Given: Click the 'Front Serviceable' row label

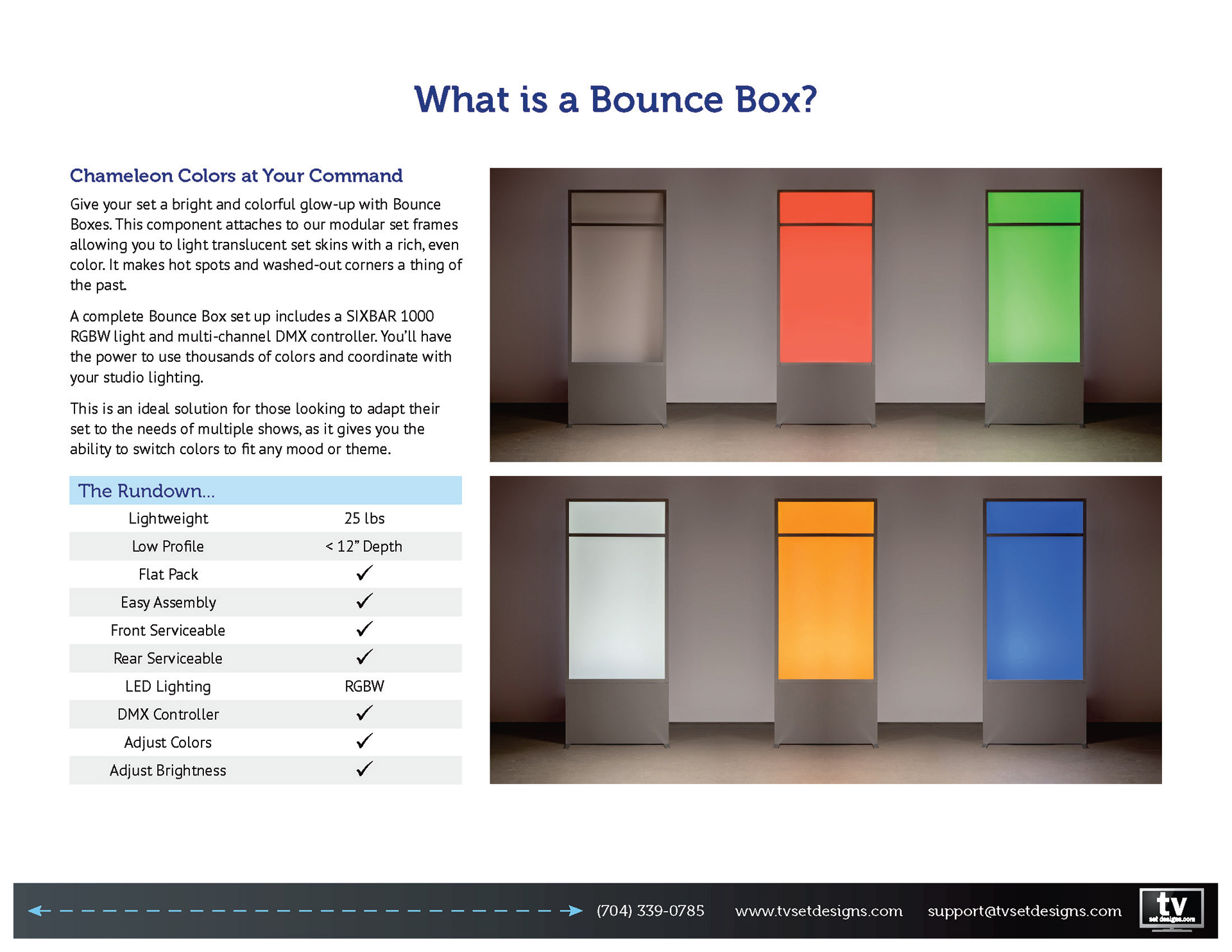Looking at the screenshot, I should (168, 631).
